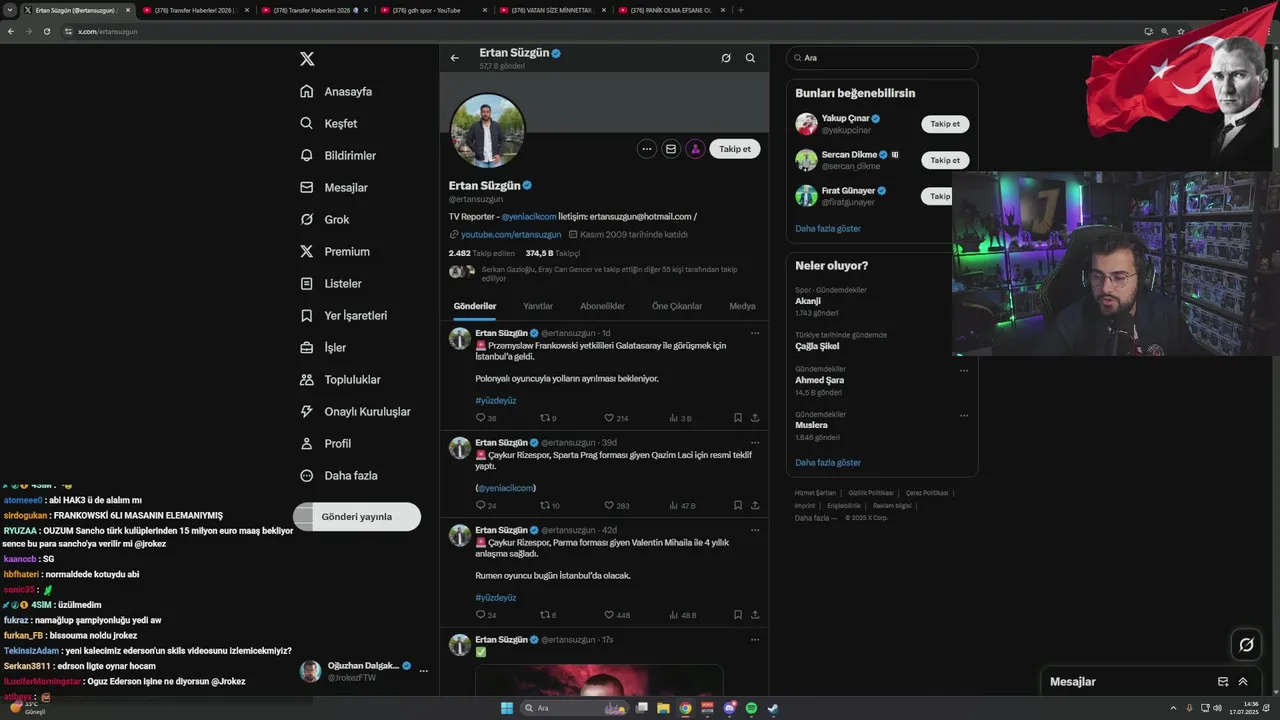
Task: Open İşler in the sidebar
Action: [x=323, y=347]
